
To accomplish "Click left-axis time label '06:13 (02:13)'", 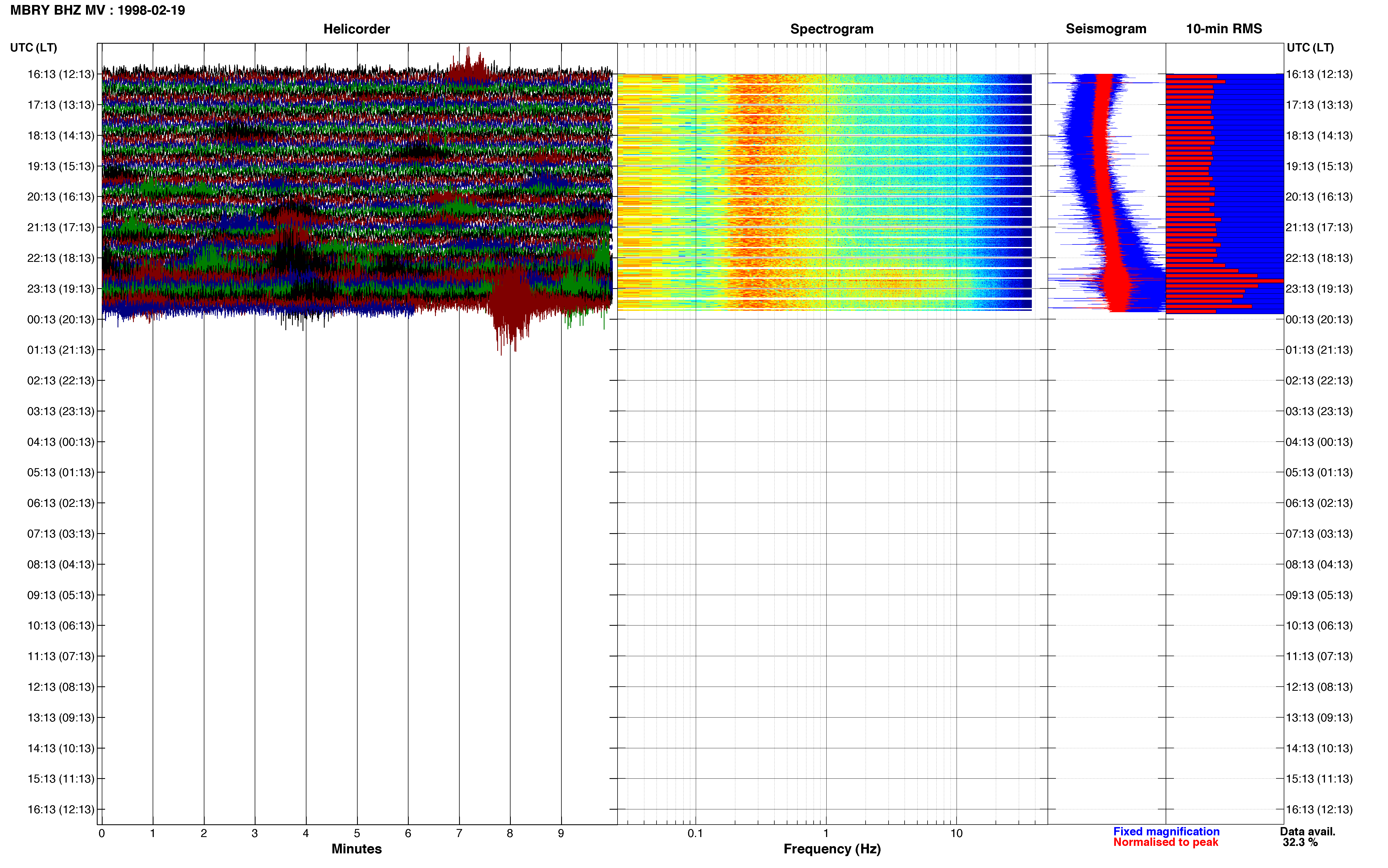I will point(61,503).
